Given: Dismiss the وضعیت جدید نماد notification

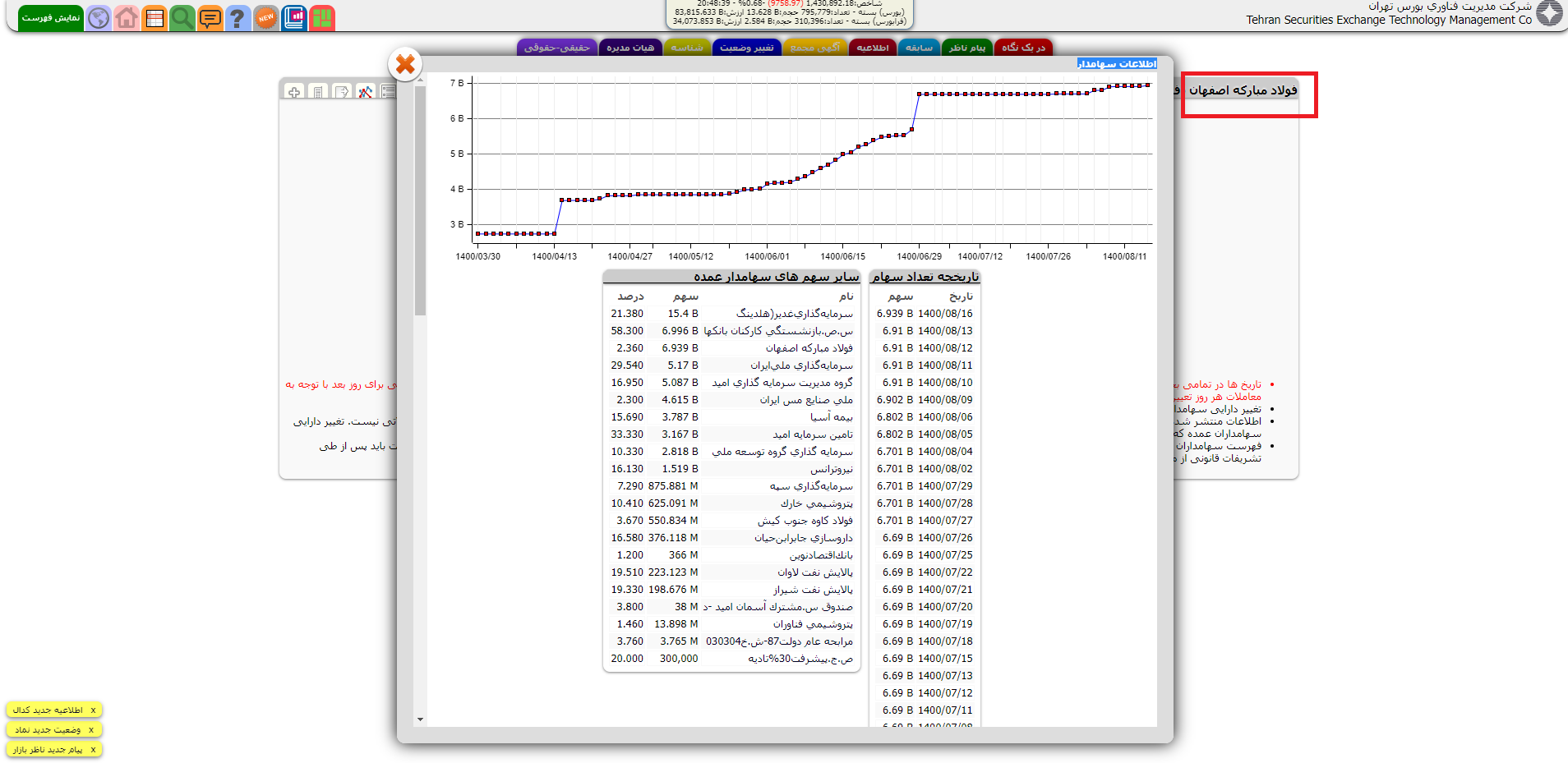Looking at the screenshot, I should 91,729.
